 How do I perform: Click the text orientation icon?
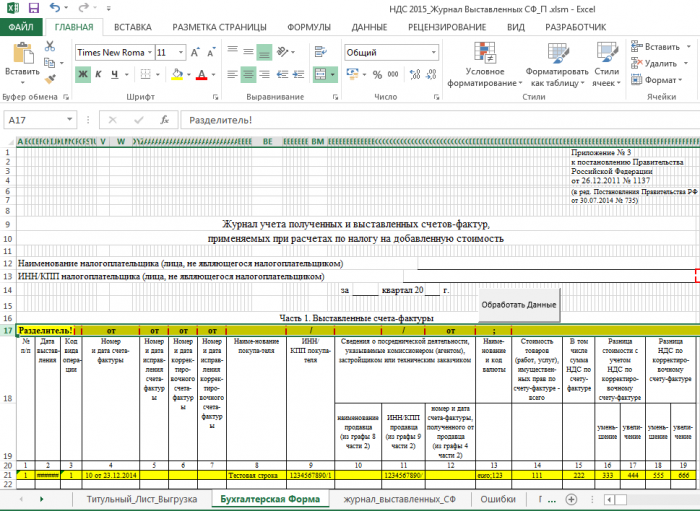[x=283, y=52]
